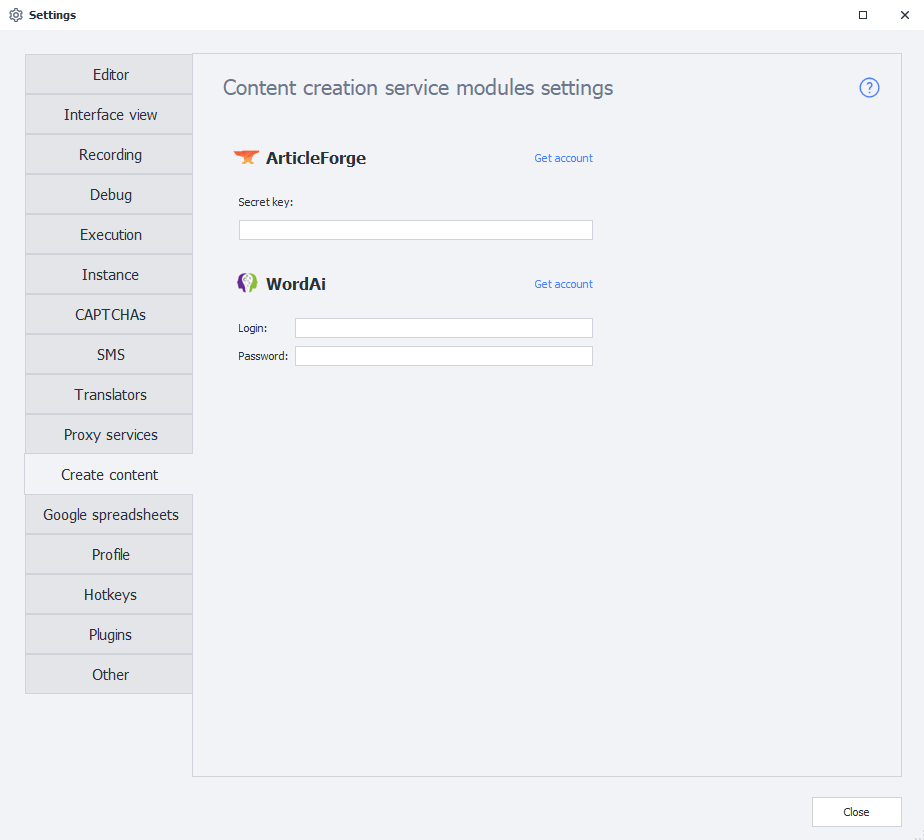
Task: Go to the Execution tab
Action: coord(110,235)
